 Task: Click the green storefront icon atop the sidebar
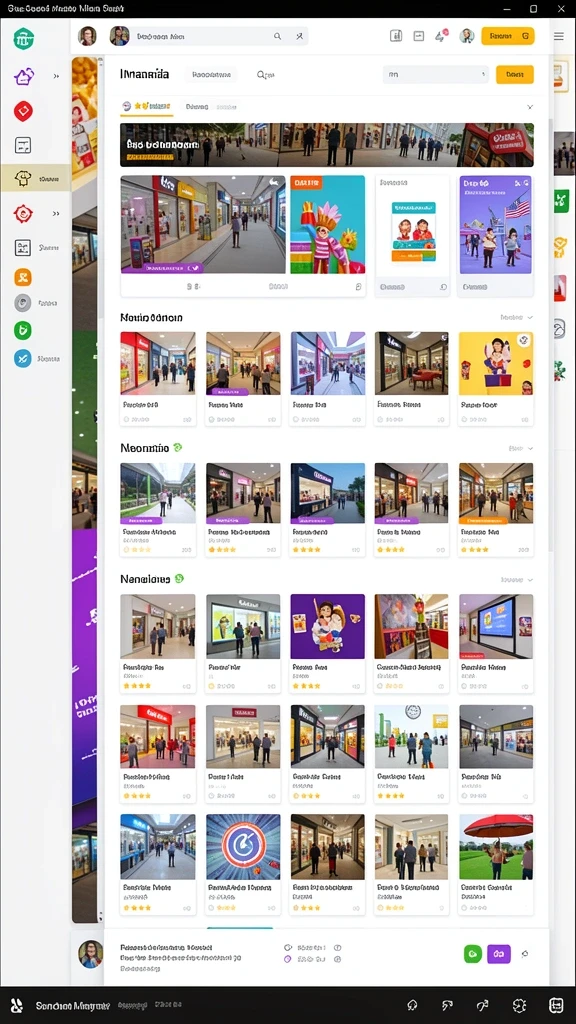24,39
